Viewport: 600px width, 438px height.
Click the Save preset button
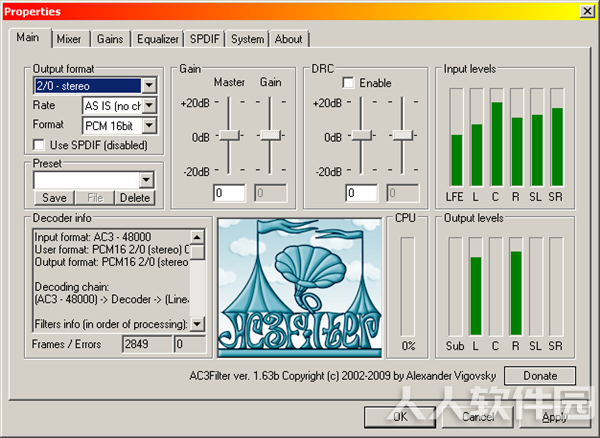coord(54,198)
